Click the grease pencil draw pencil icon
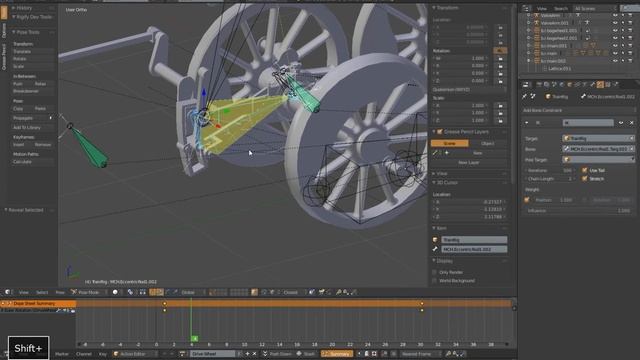This screenshot has height=360, width=640. click(435, 153)
